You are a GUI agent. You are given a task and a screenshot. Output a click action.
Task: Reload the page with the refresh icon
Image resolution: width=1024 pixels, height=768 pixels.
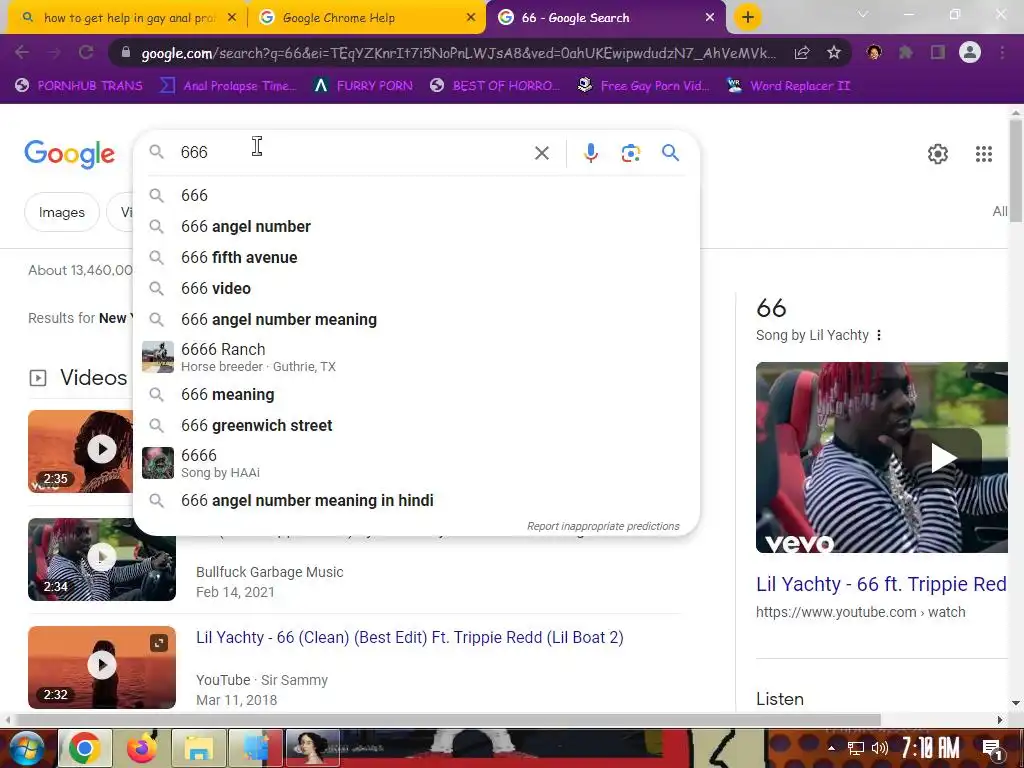[86, 52]
